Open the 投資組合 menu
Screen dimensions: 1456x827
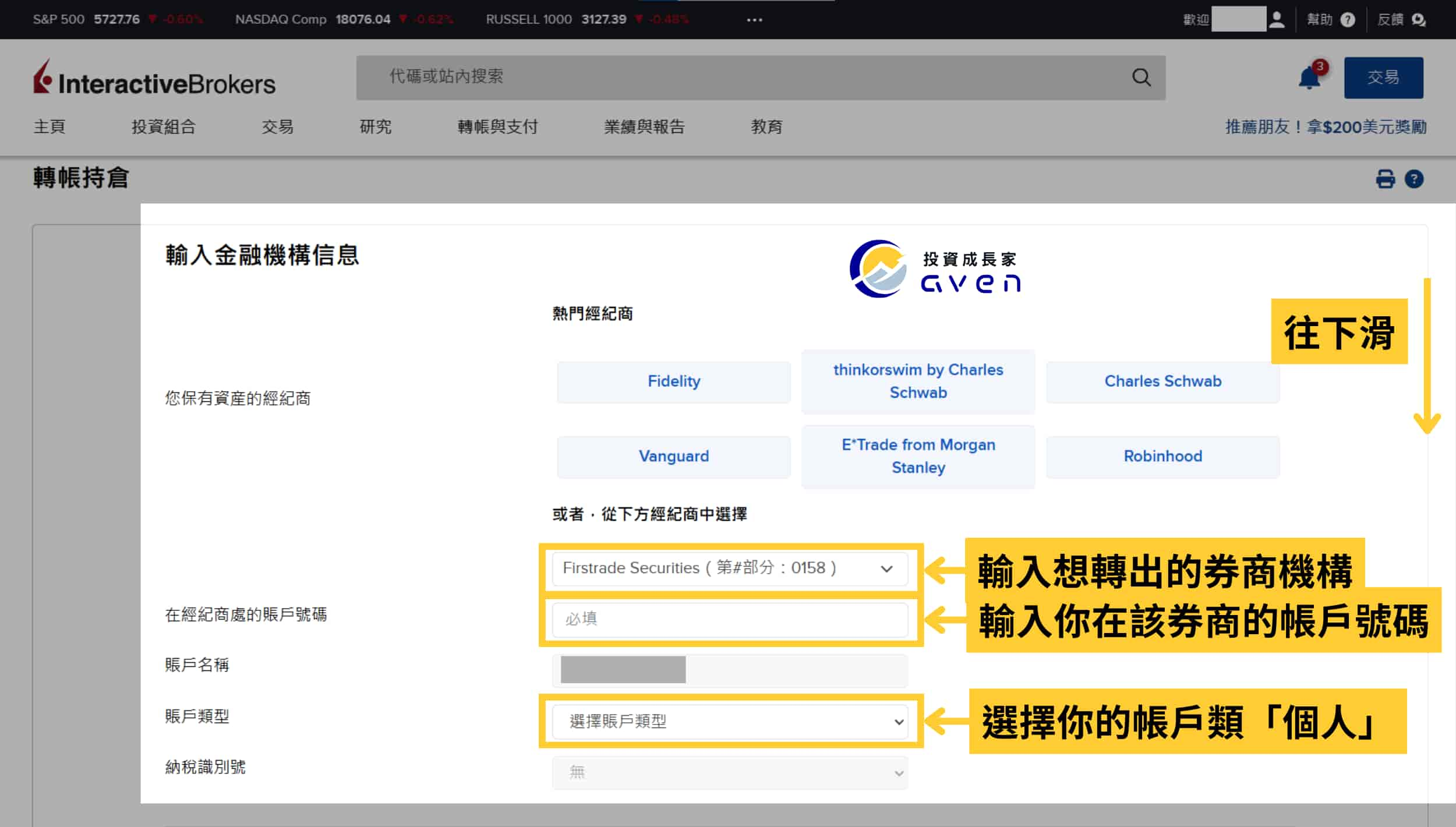(x=164, y=127)
